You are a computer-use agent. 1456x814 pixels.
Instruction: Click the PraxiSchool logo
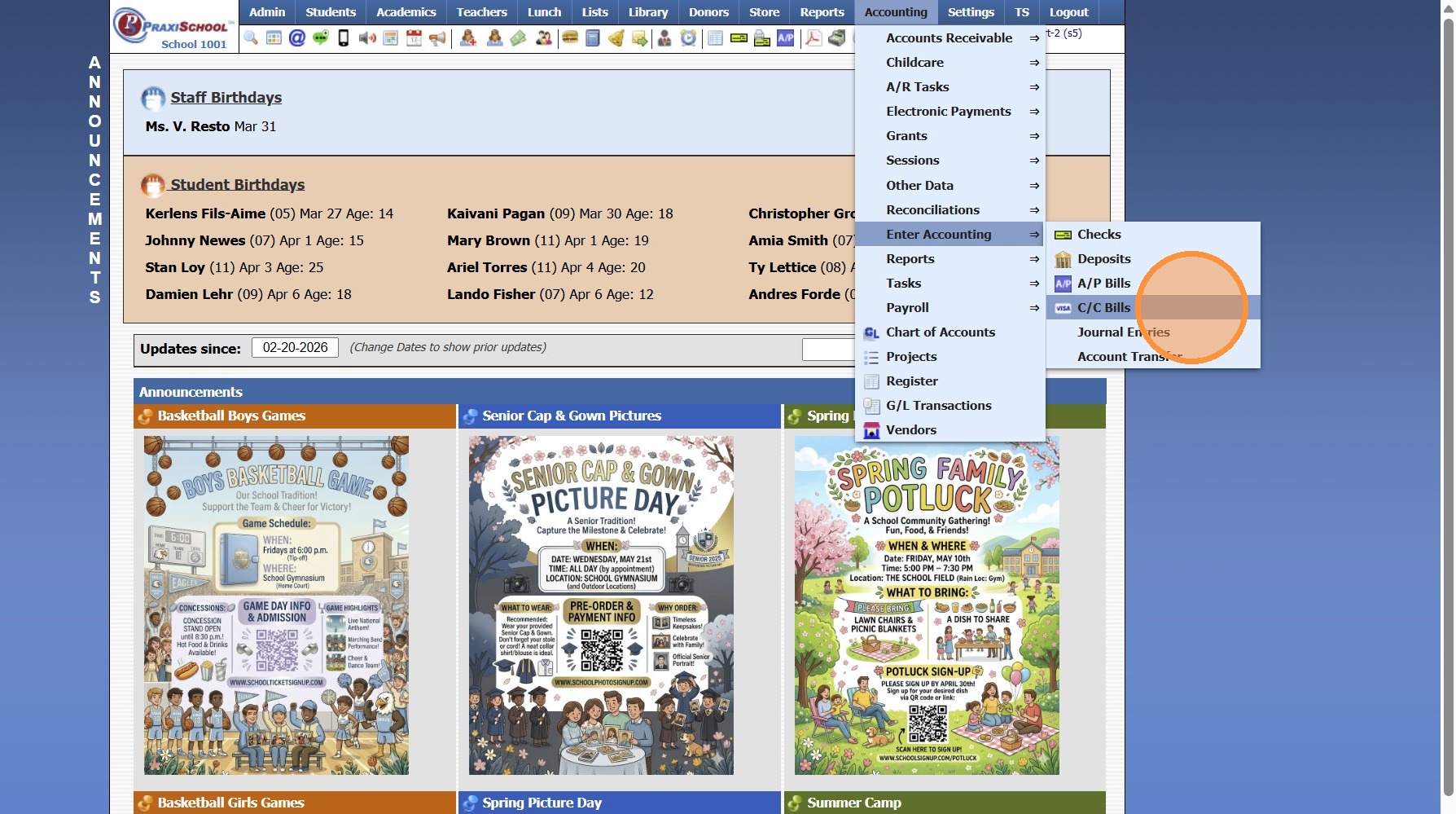click(x=173, y=27)
